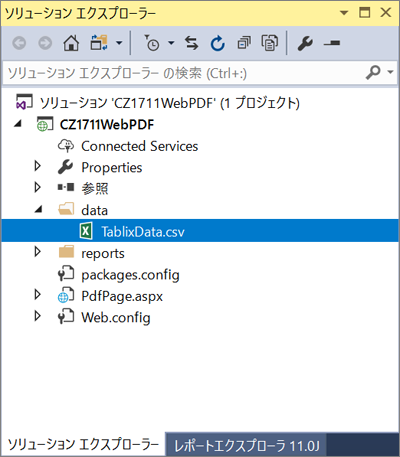400x457 pixels.
Task: Open the search options dropdown
Action: (390, 72)
